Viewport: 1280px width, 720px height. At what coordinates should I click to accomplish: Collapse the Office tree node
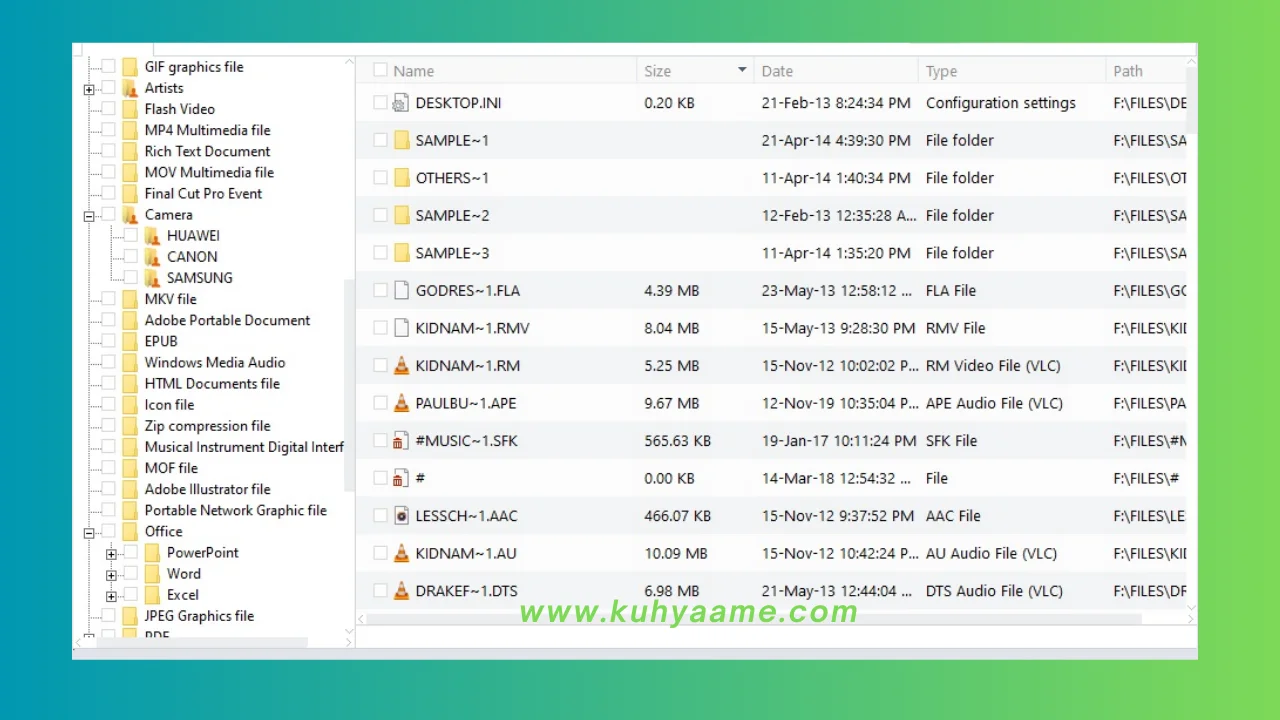(x=89, y=532)
